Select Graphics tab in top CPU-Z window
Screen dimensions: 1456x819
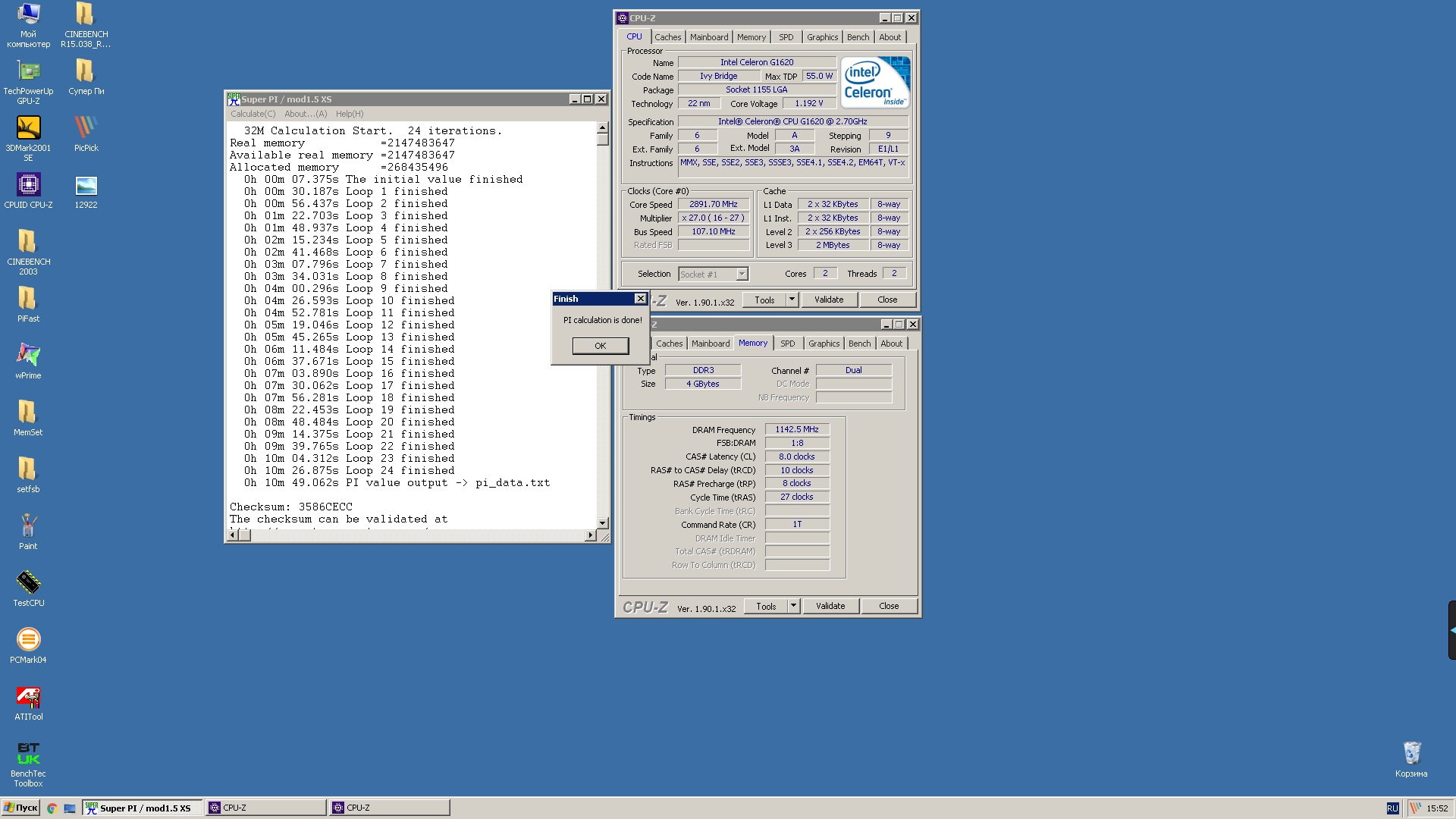822,37
